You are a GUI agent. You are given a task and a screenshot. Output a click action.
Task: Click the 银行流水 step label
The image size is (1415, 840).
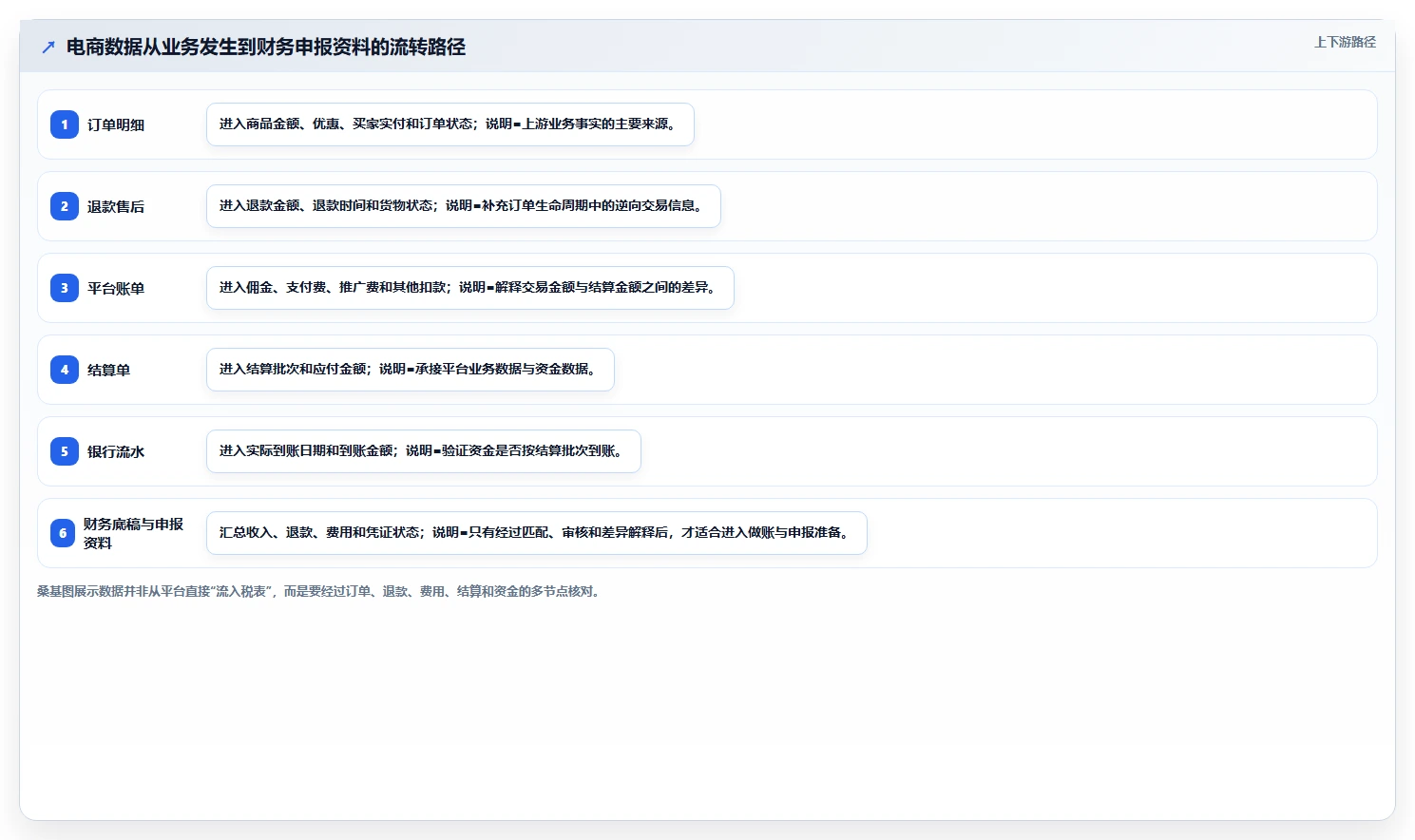tap(116, 451)
